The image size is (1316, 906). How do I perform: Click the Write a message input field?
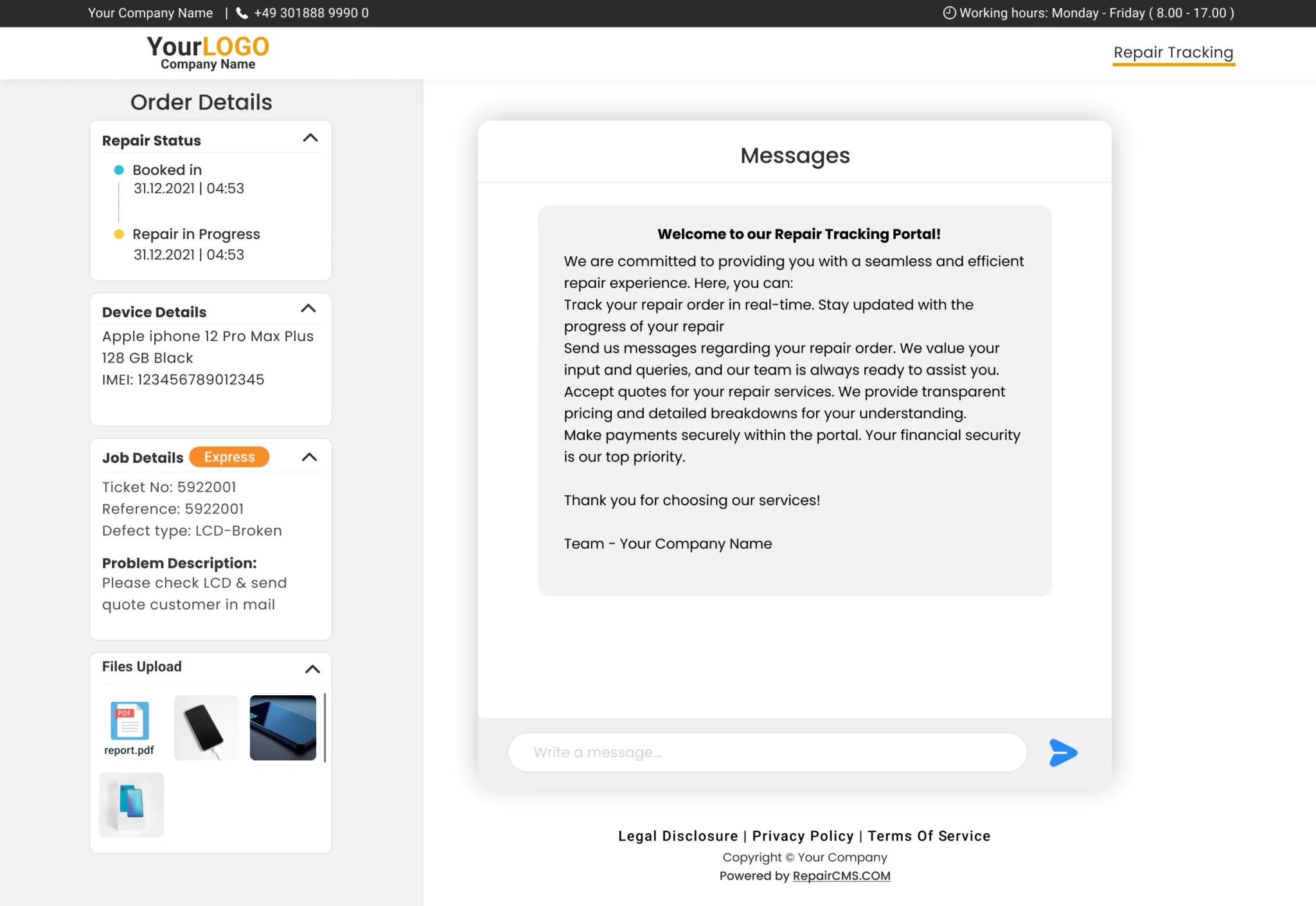point(767,752)
